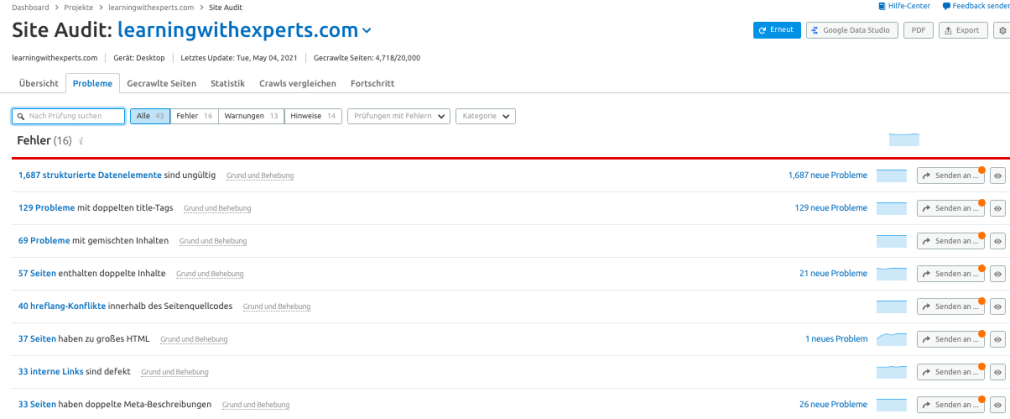Go to the Fortschritt tab

click(372, 83)
